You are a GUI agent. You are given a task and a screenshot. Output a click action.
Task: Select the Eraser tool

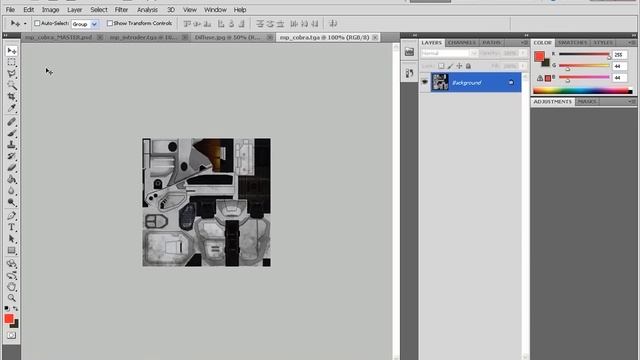(x=11, y=167)
